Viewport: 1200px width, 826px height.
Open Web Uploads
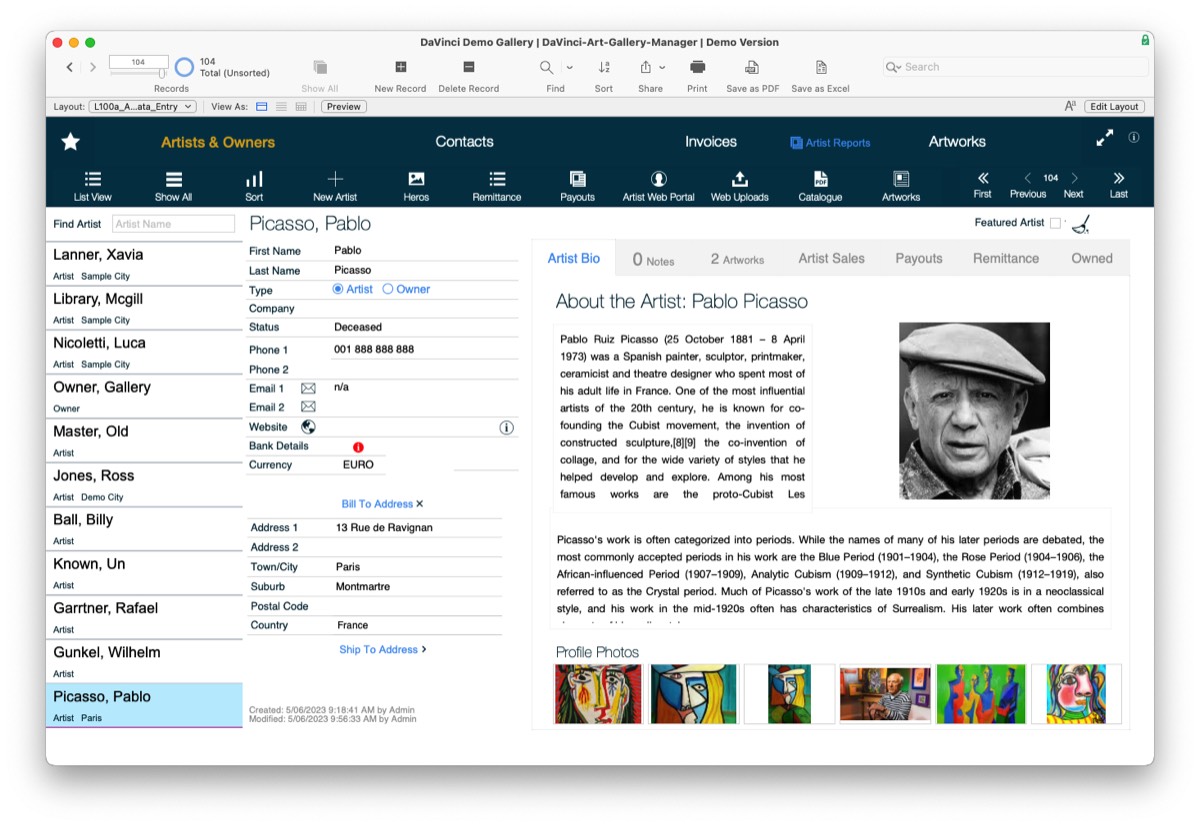(x=740, y=186)
